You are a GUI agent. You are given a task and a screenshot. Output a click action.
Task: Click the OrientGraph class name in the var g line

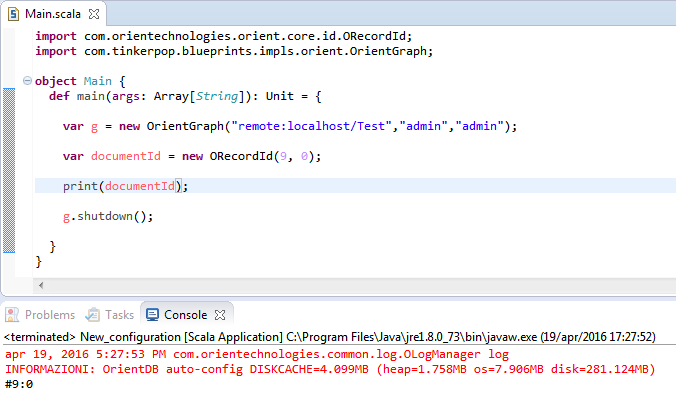(x=185, y=126)
